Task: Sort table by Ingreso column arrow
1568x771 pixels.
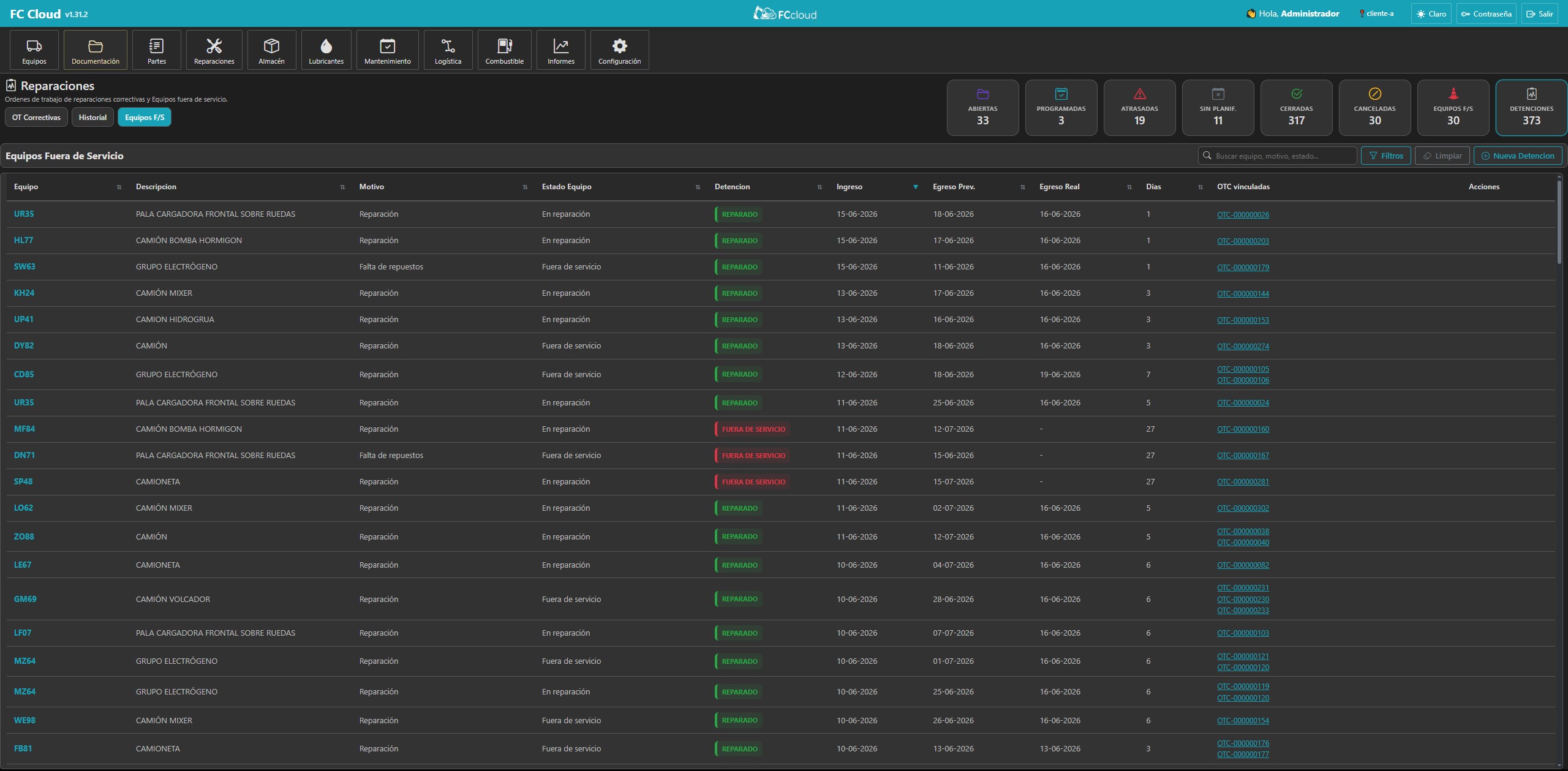Action: (916, 187)
